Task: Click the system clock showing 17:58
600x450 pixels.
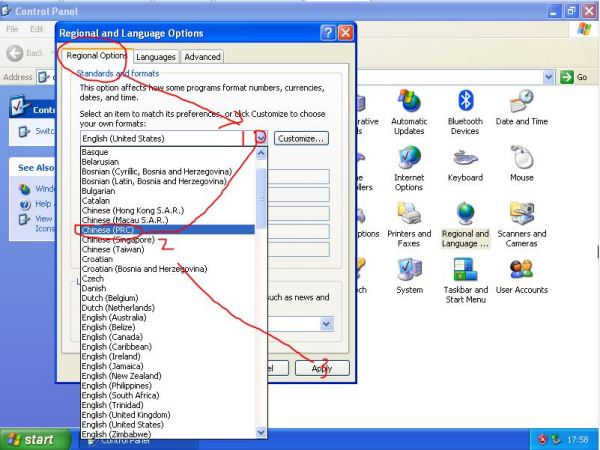Action: click(577, 439)
